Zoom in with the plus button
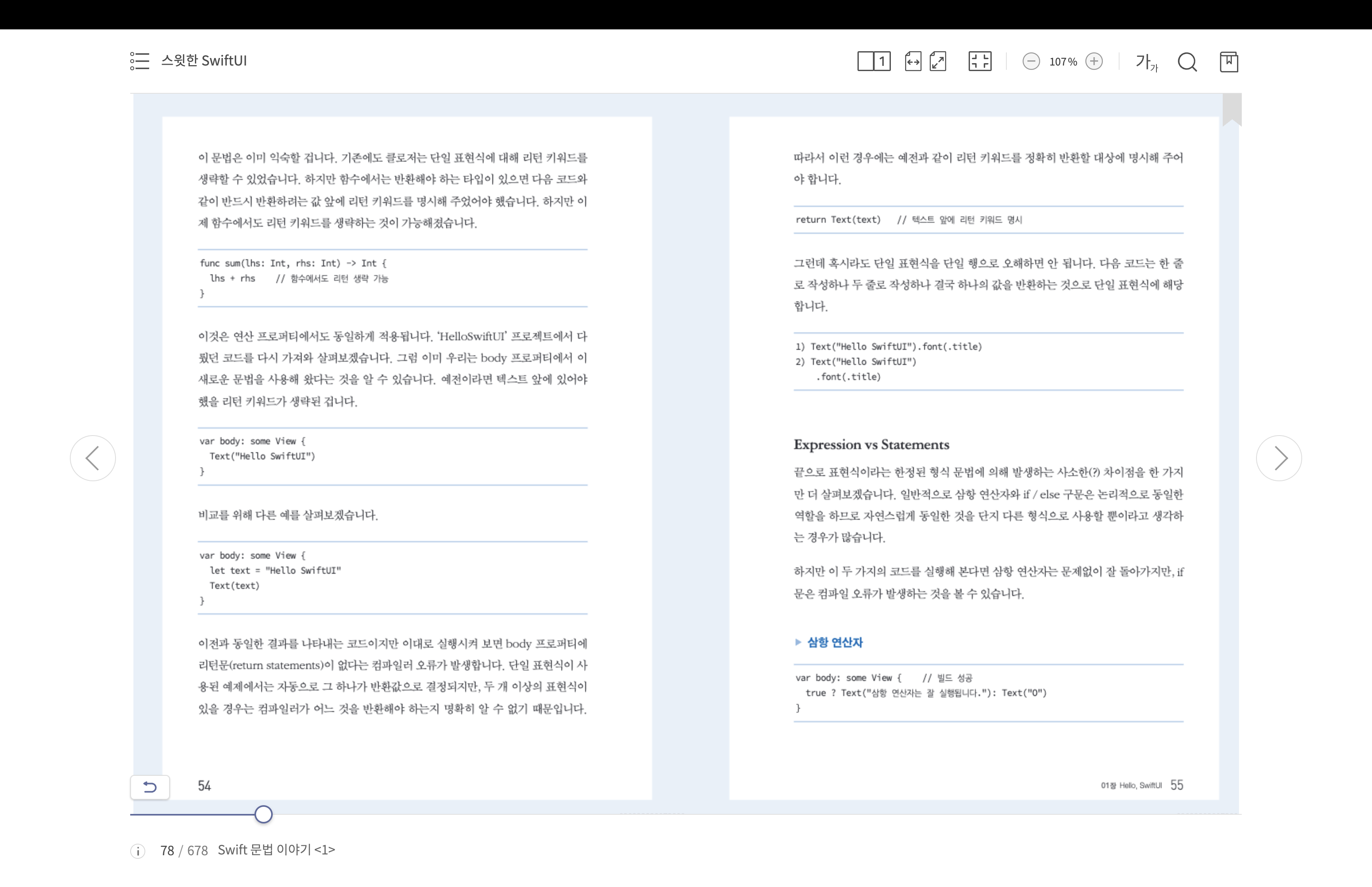1372x887 pixels. tap(1093, 61)
